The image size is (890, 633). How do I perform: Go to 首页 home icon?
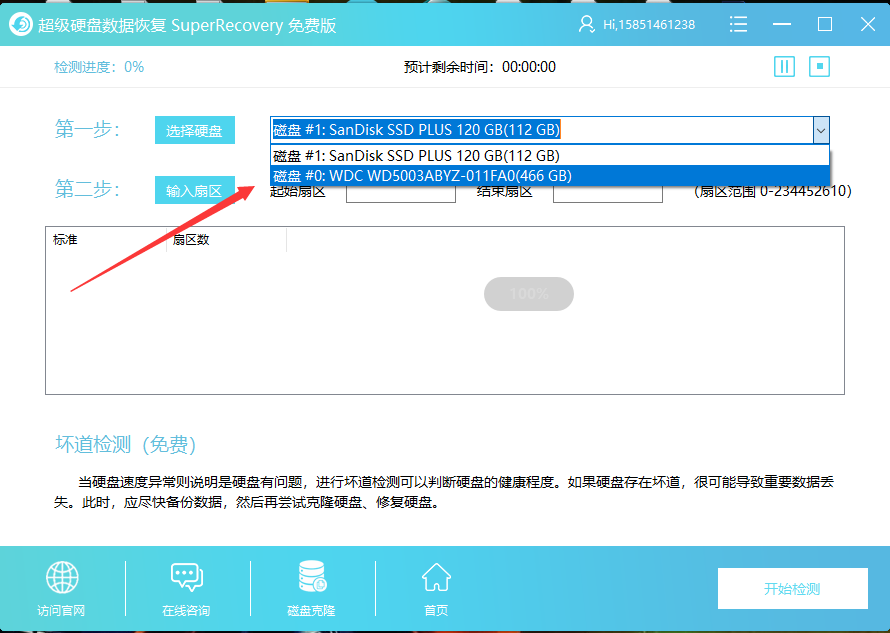[x=436, y=577]
